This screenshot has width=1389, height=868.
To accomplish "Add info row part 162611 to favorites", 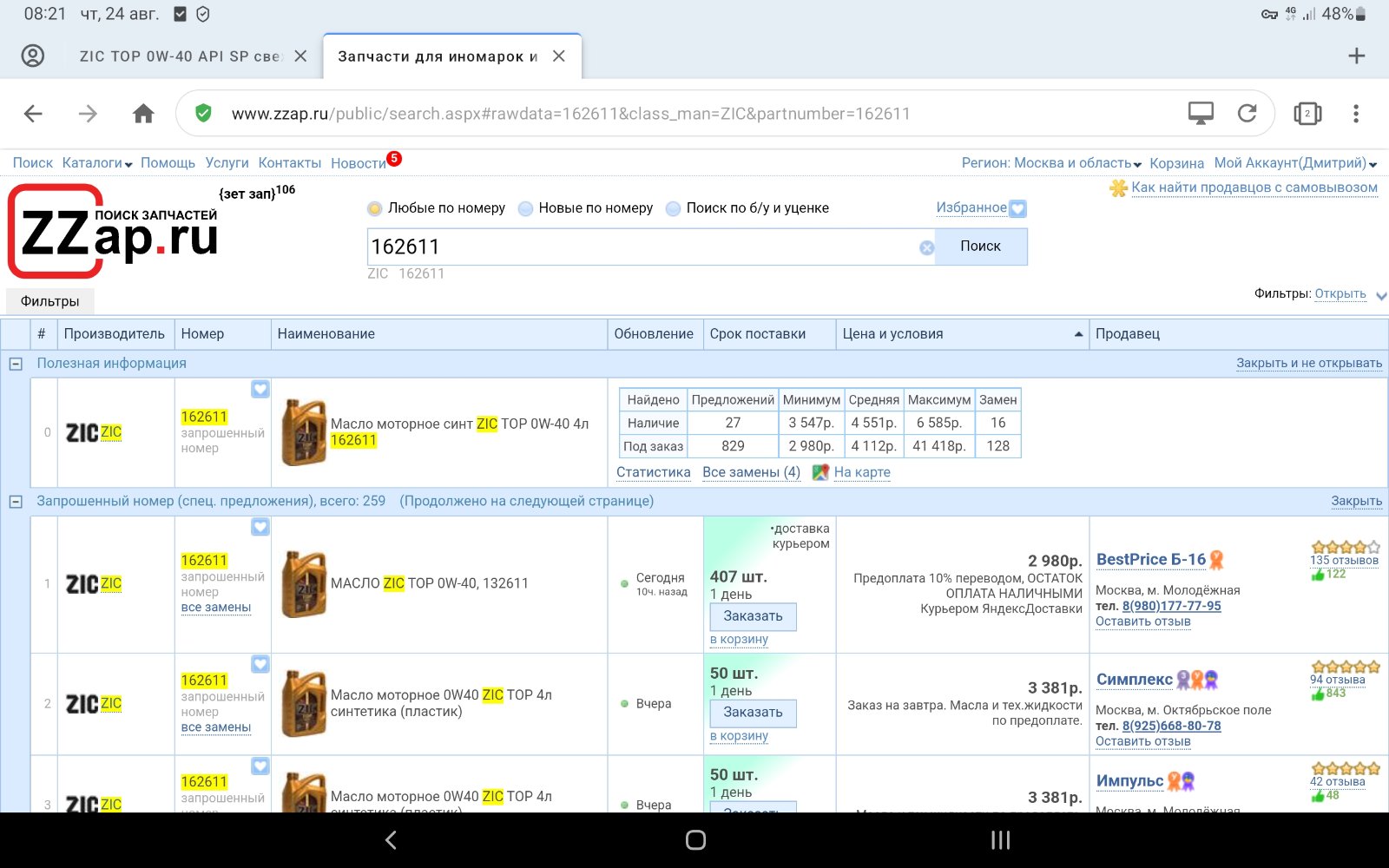I will (x=260, y=389).
